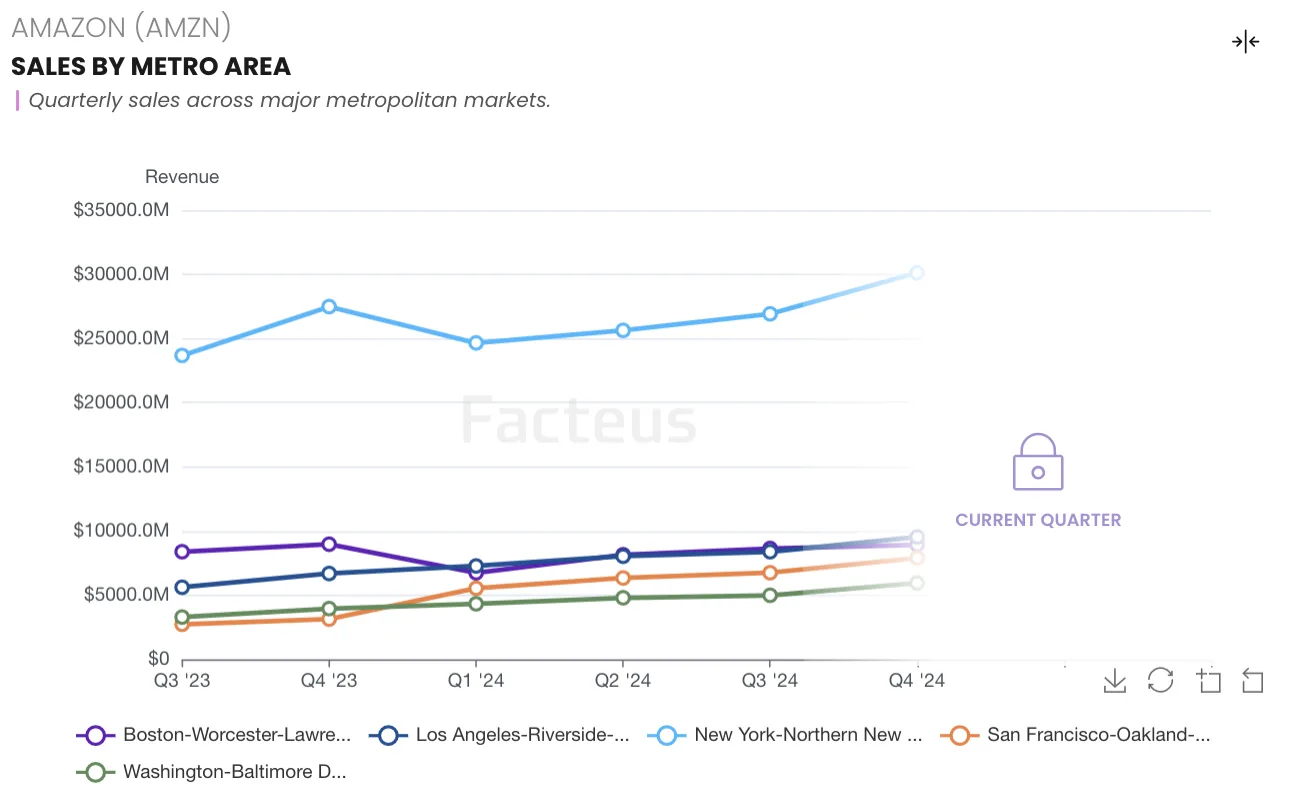This screenshot has width=1292, height=812.
Task: Click the lock icon above CURRENT QUARTER
Action: (1037, 461)
